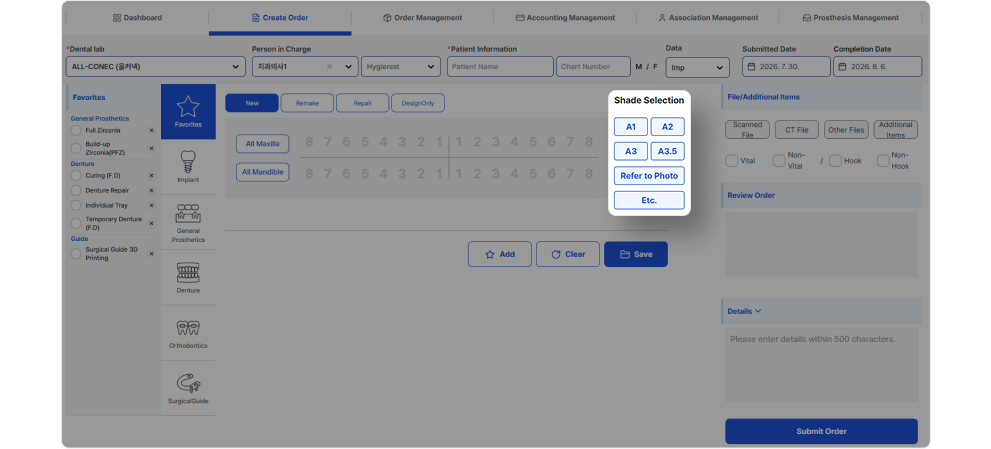Click the Patient Name input field

tap(500, 66)
